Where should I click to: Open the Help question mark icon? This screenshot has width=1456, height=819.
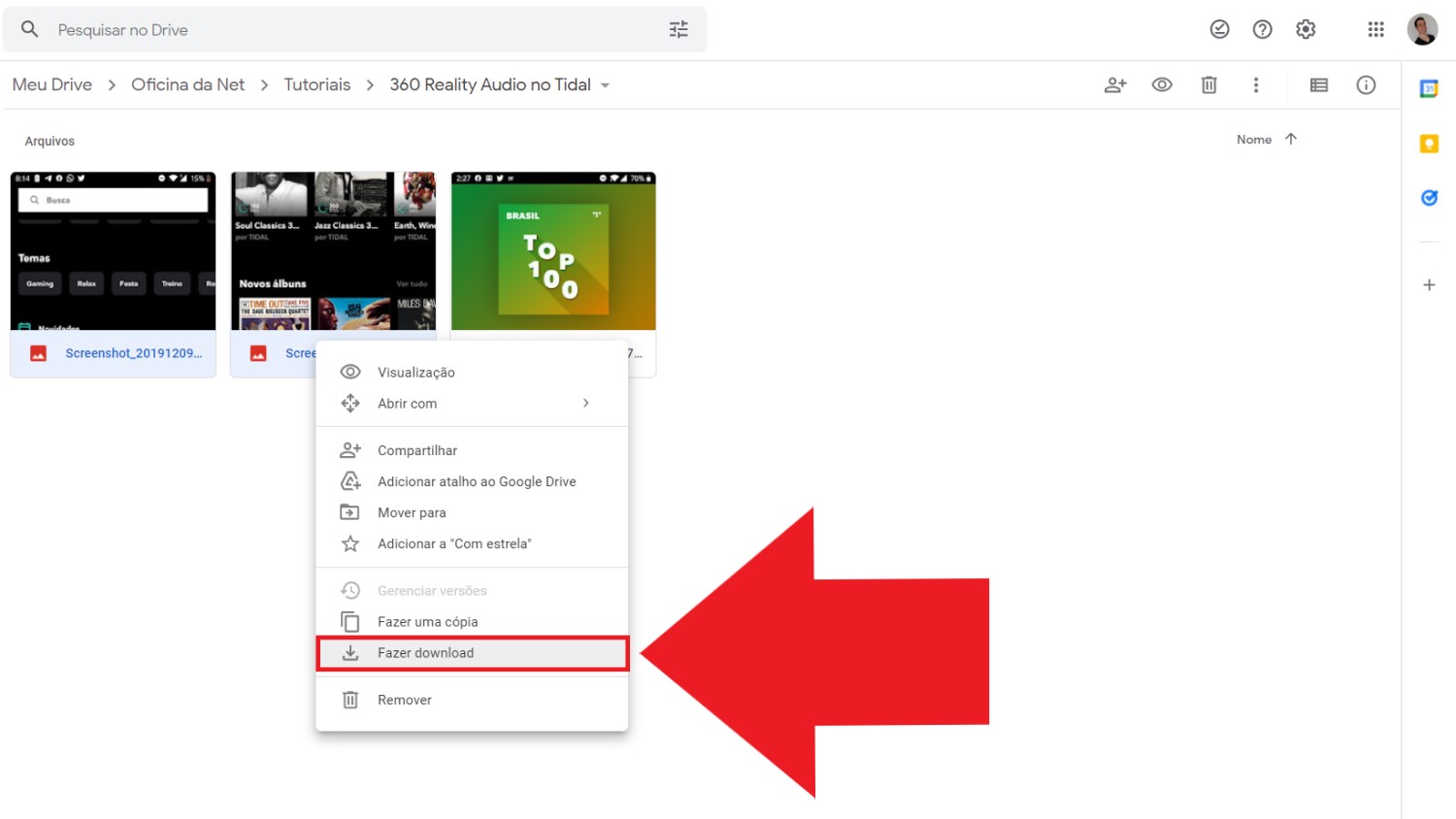[1262, 29]
